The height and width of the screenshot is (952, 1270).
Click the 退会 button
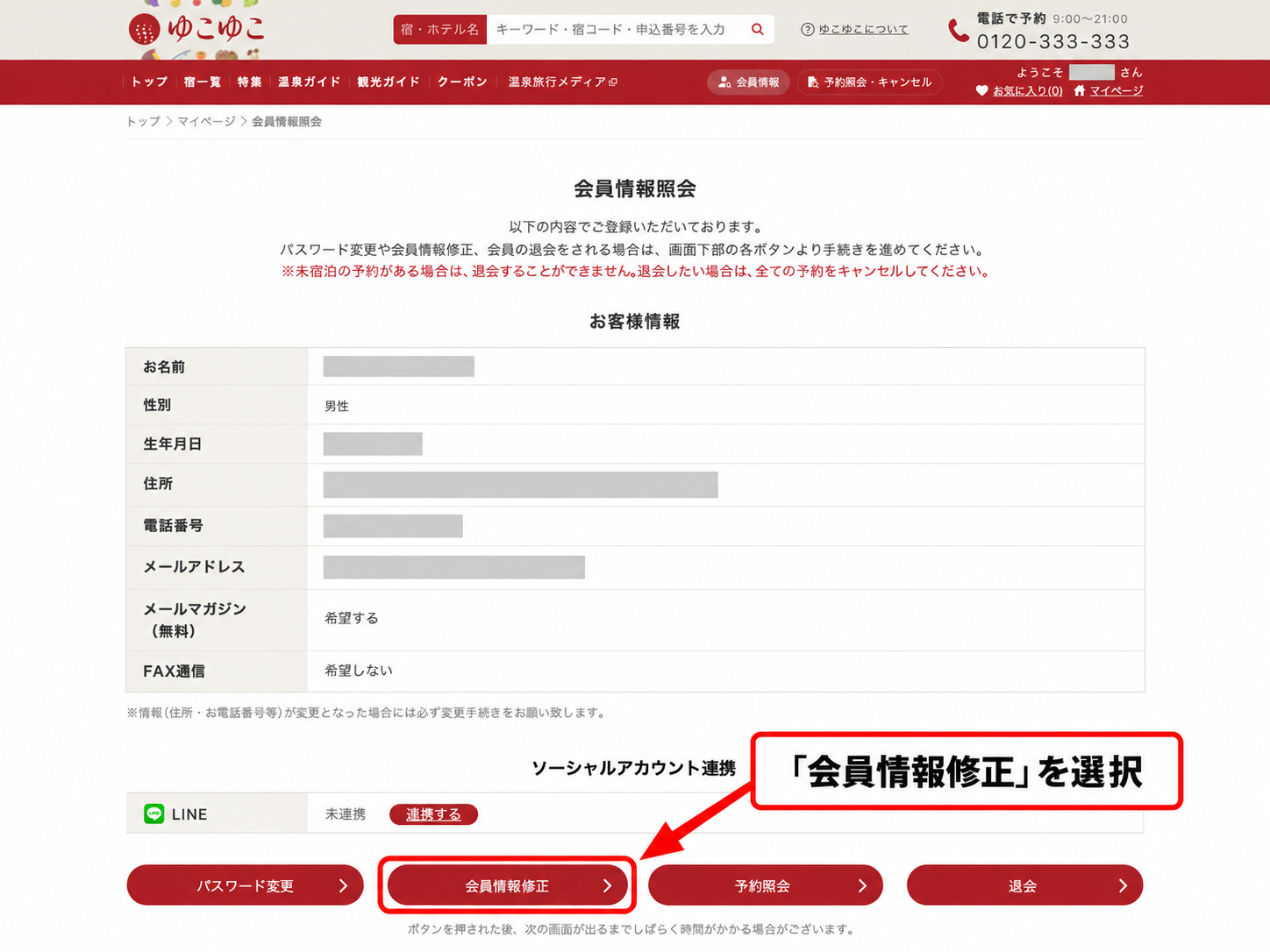(x=1024, y=885)
